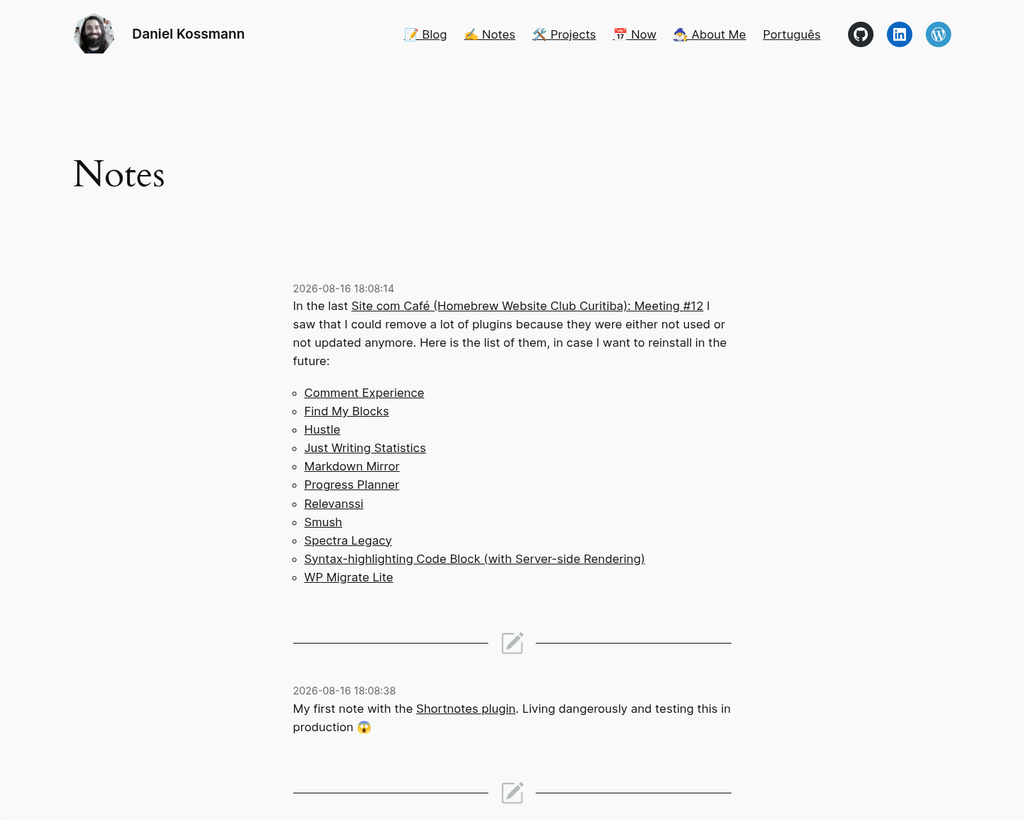Image resolution: width=1024 pixels, height=820 pixels.
Task: Open the Just Writing Statistics link
Action: click(x=364, y=448)
